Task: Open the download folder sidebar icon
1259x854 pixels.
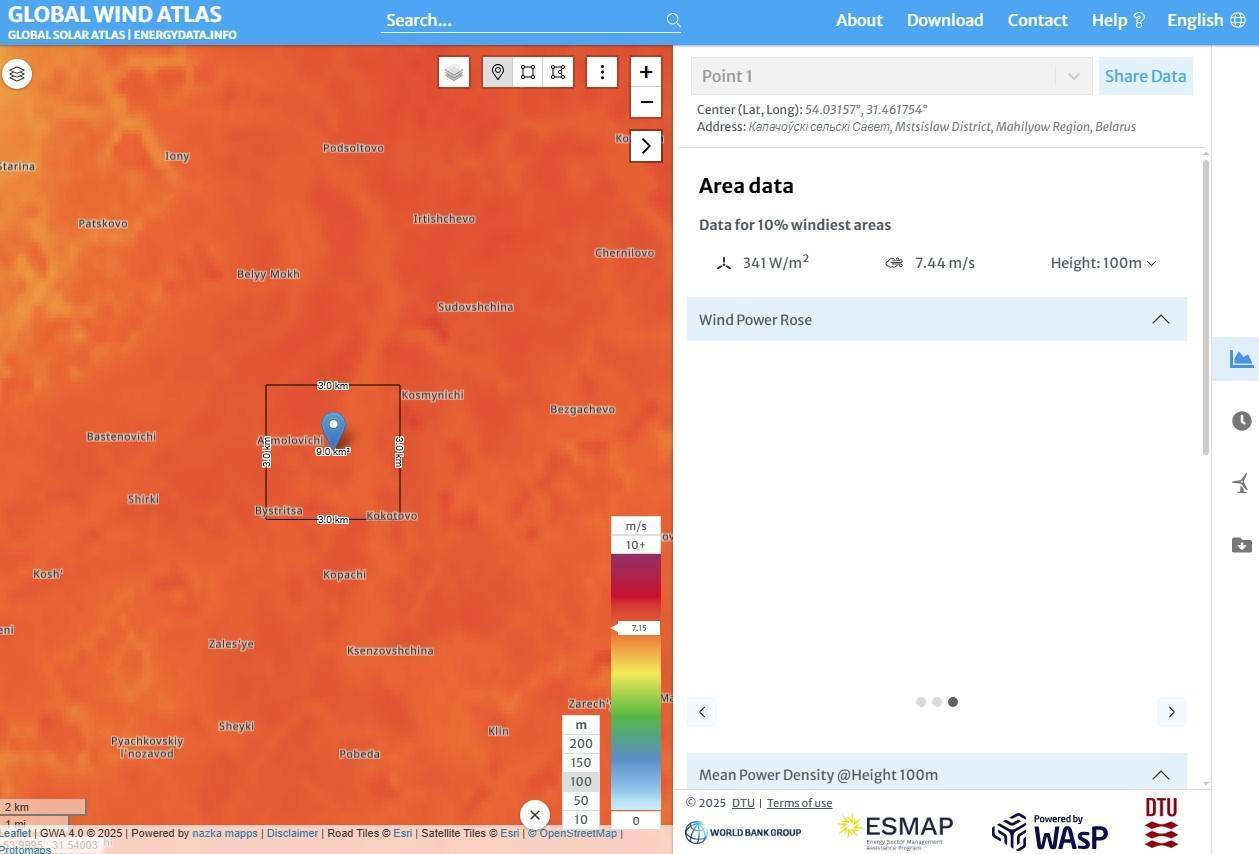Action: pyautogui.click(x=1241, y=545)
